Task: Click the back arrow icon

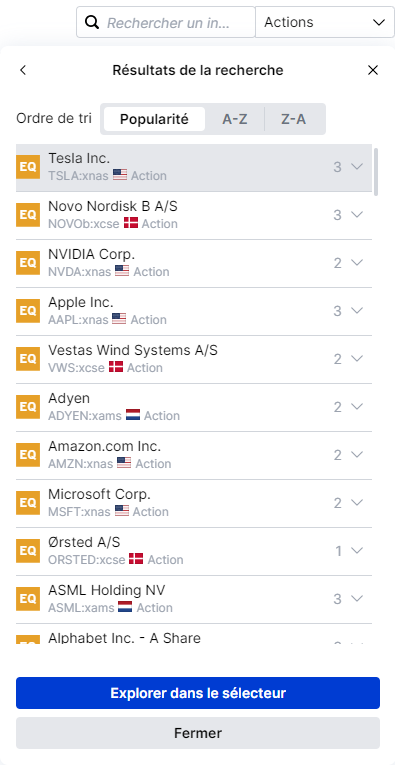Action: coord(22,70)
